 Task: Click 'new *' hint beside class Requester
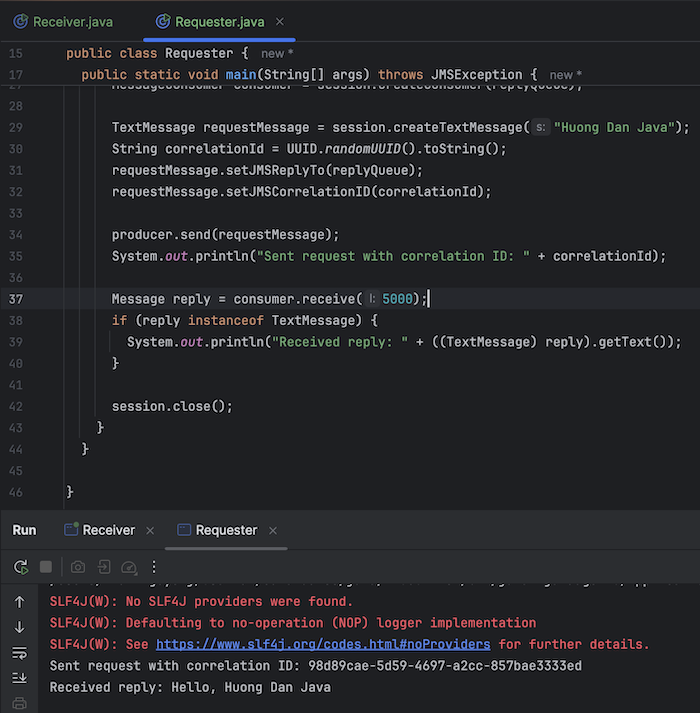pyautogui.click(x=277, y=54)
